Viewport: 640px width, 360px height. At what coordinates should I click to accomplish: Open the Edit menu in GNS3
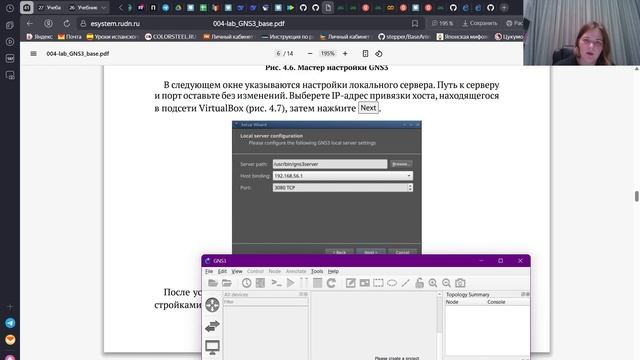[222, 271]
